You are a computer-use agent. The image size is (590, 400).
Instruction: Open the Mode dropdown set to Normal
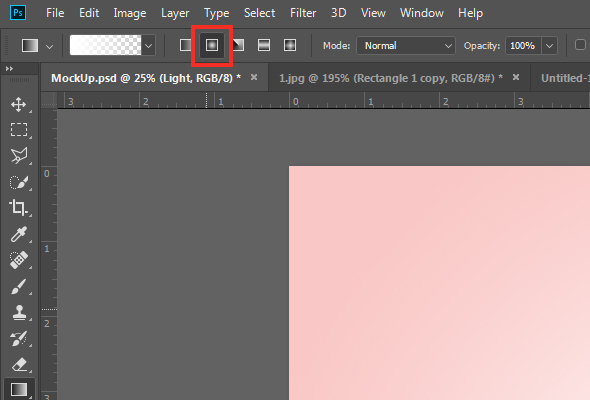pos(406,46)
